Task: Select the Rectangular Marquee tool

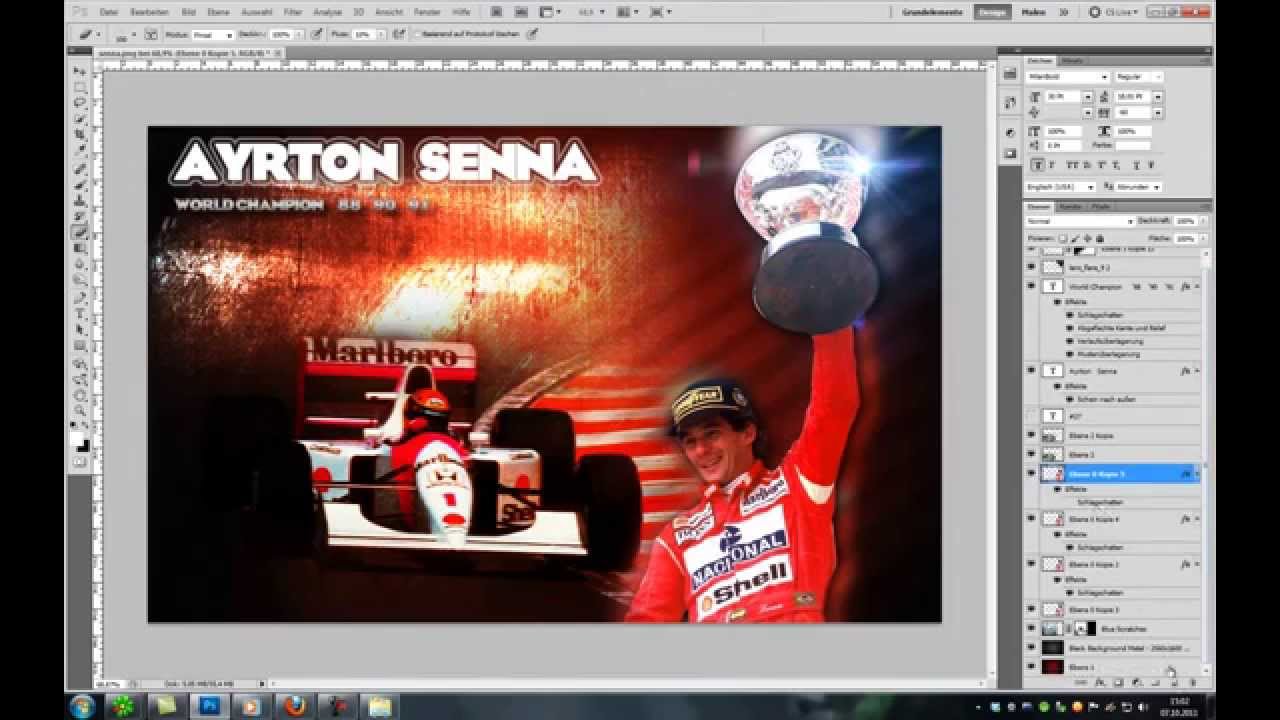Action: click(79, 87)
